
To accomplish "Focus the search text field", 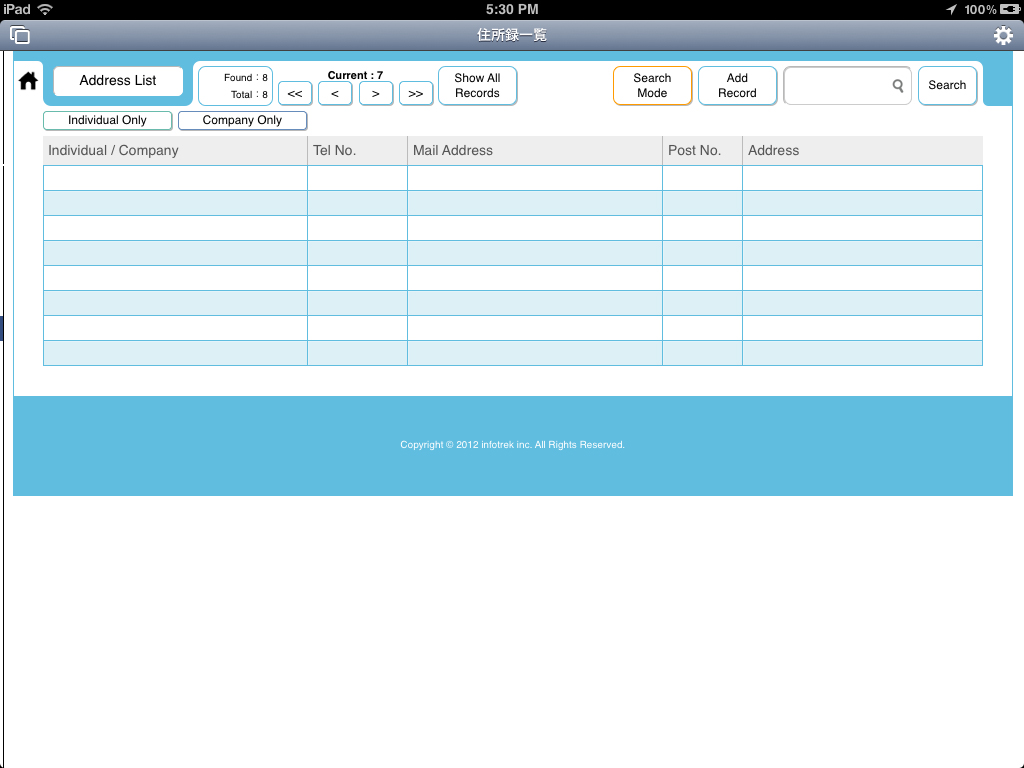I will (838, 86).
